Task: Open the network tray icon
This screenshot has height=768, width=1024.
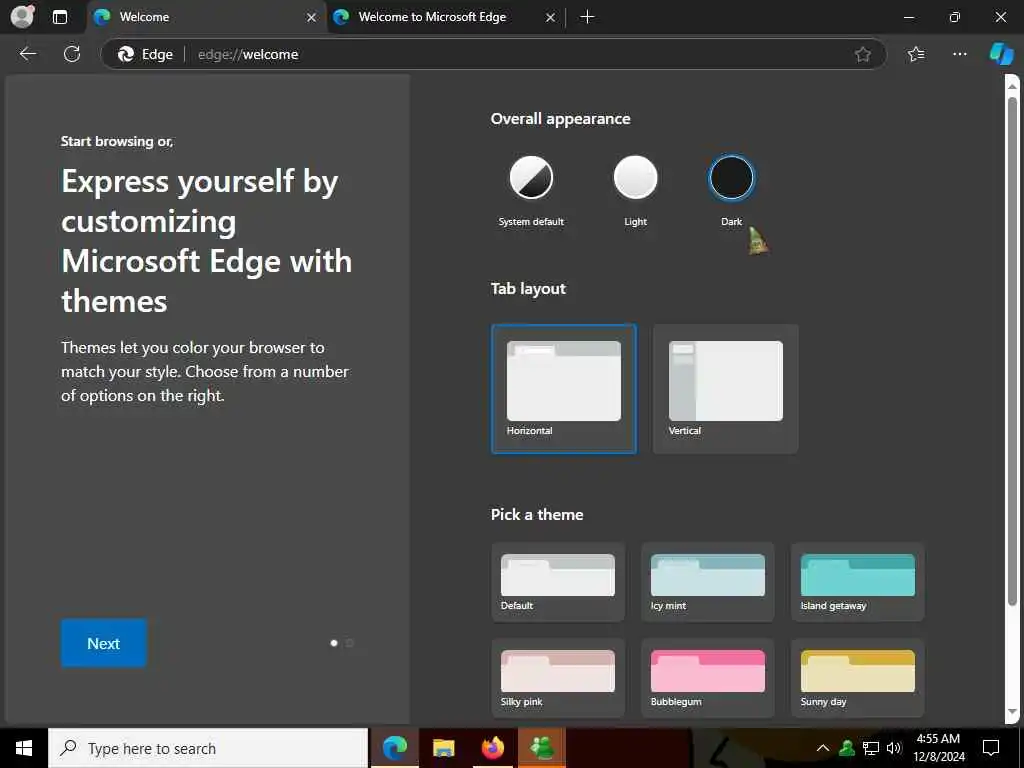Action: point(871,748)
